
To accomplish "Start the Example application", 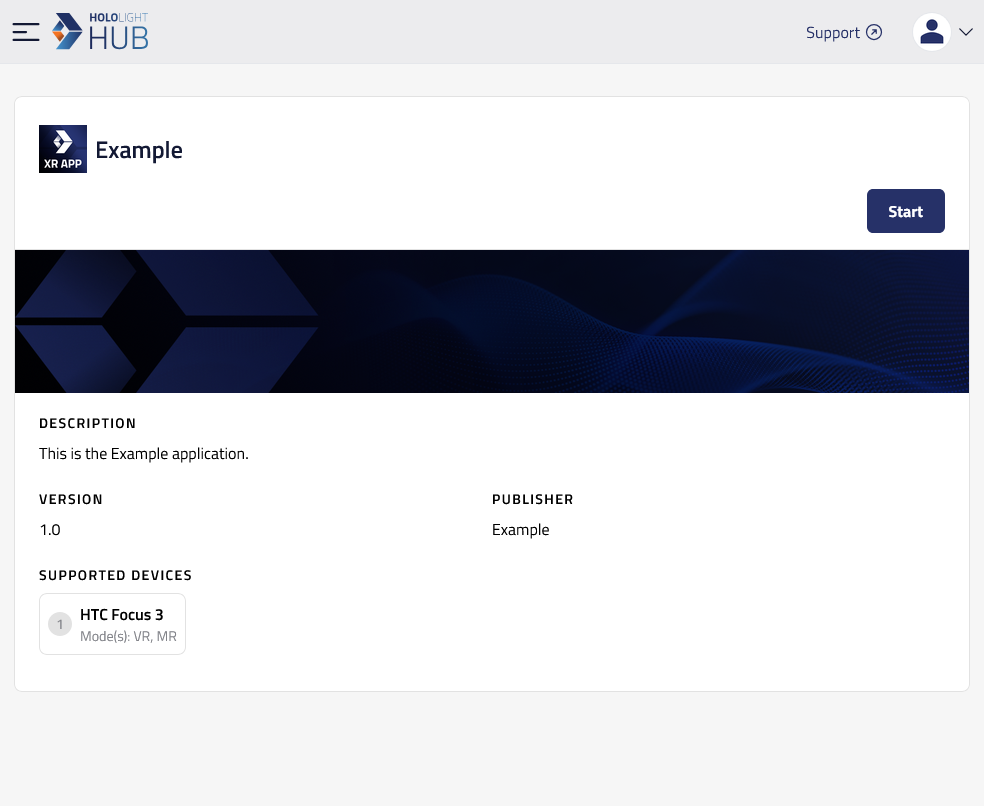I will pos(906,211).
